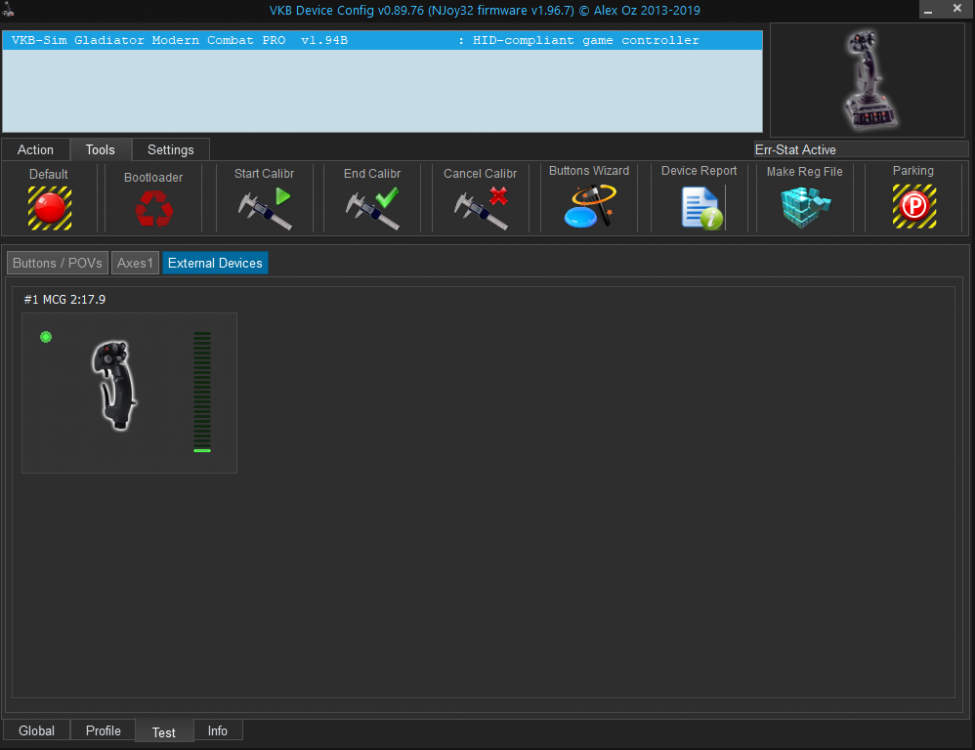Go to the Profile bottom tab

pyautogui.click(x=103, y=731)
